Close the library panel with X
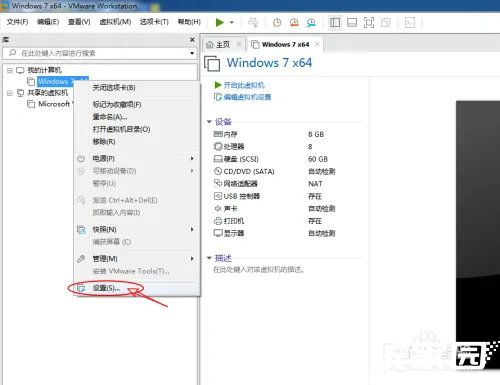The image size is (500, 385). pos(192,40)
